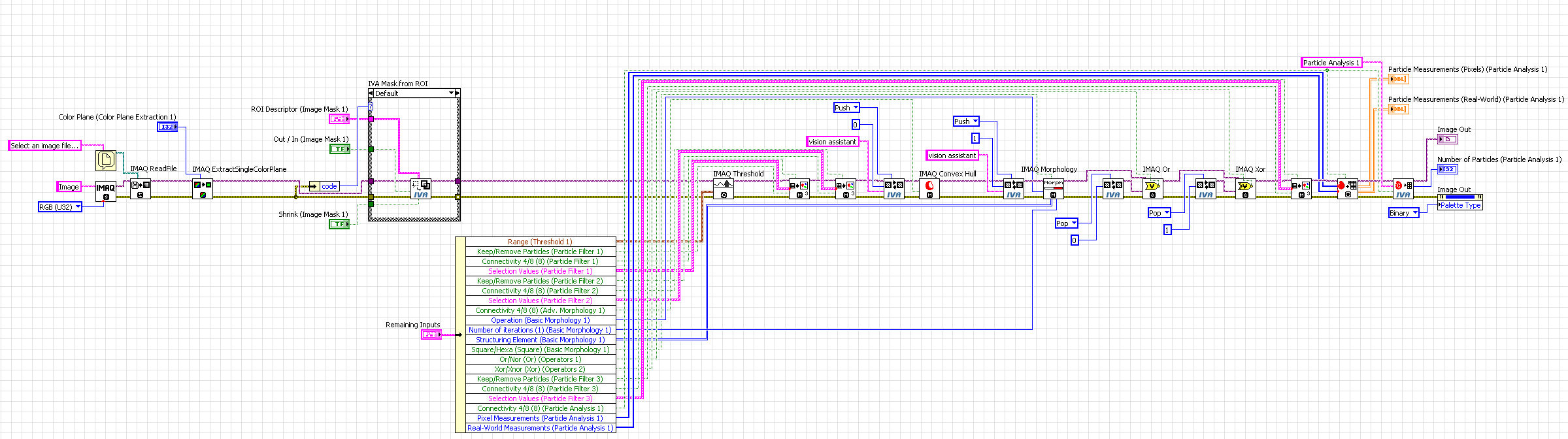The image size is (1568, 439).
Task: Select the final IVA subVI before Image Out
Action: [1403, 189]
